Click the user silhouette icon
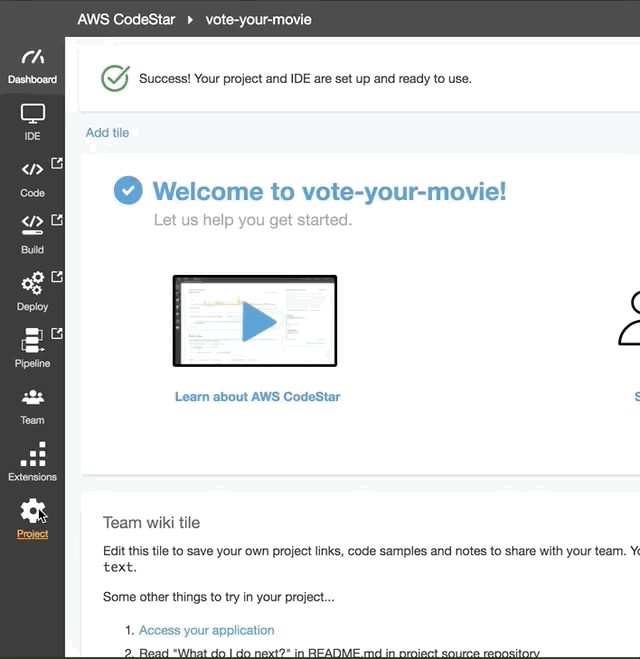Screen dimensions: 640x659 click(629, 318)
